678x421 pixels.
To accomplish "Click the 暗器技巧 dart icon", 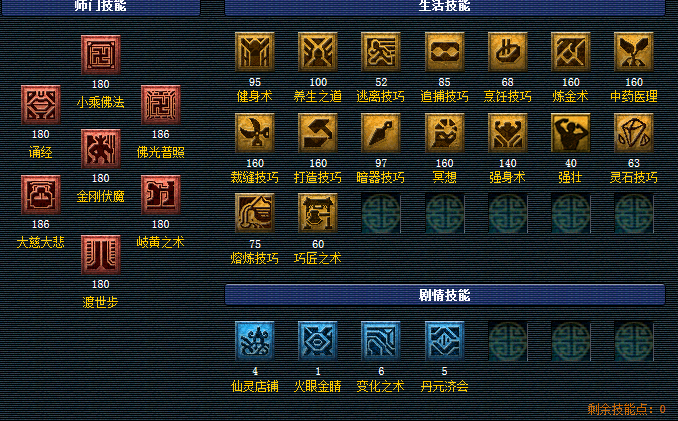I will tap(381, 133).
